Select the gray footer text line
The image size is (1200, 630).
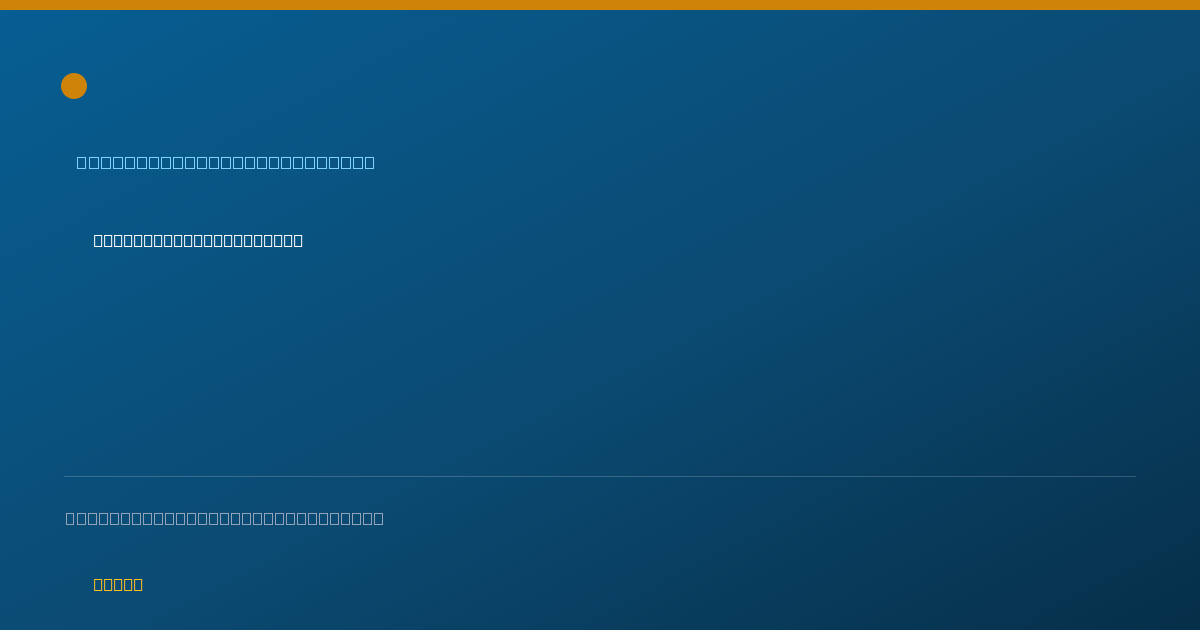pos(225,518)
